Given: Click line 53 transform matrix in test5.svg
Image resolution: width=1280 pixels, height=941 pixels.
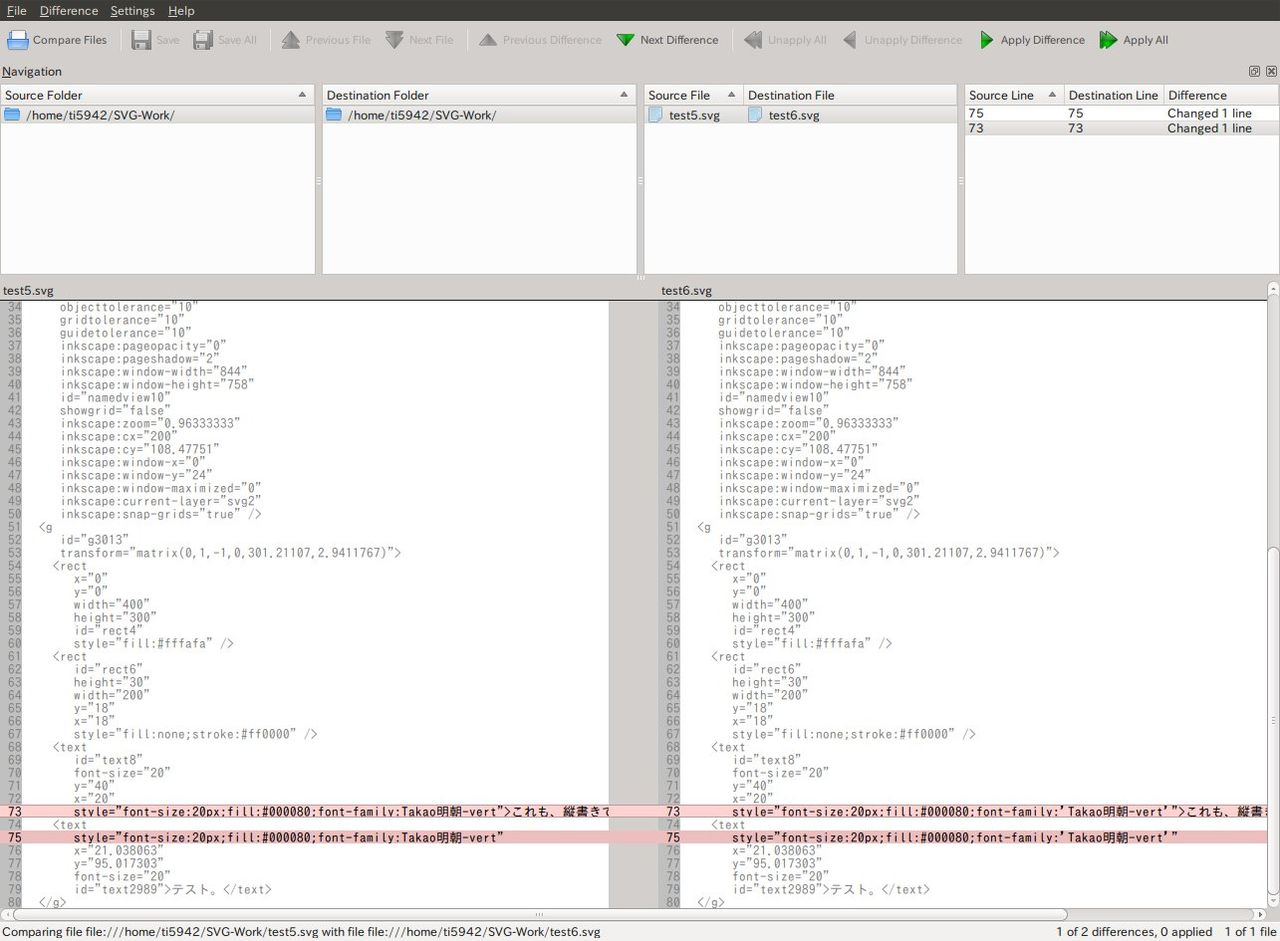Looking at the screenshot, I should [x=230, y=553].
